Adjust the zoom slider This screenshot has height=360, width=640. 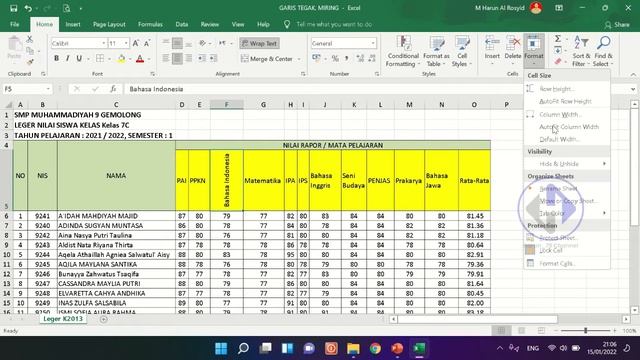point(585,331)
